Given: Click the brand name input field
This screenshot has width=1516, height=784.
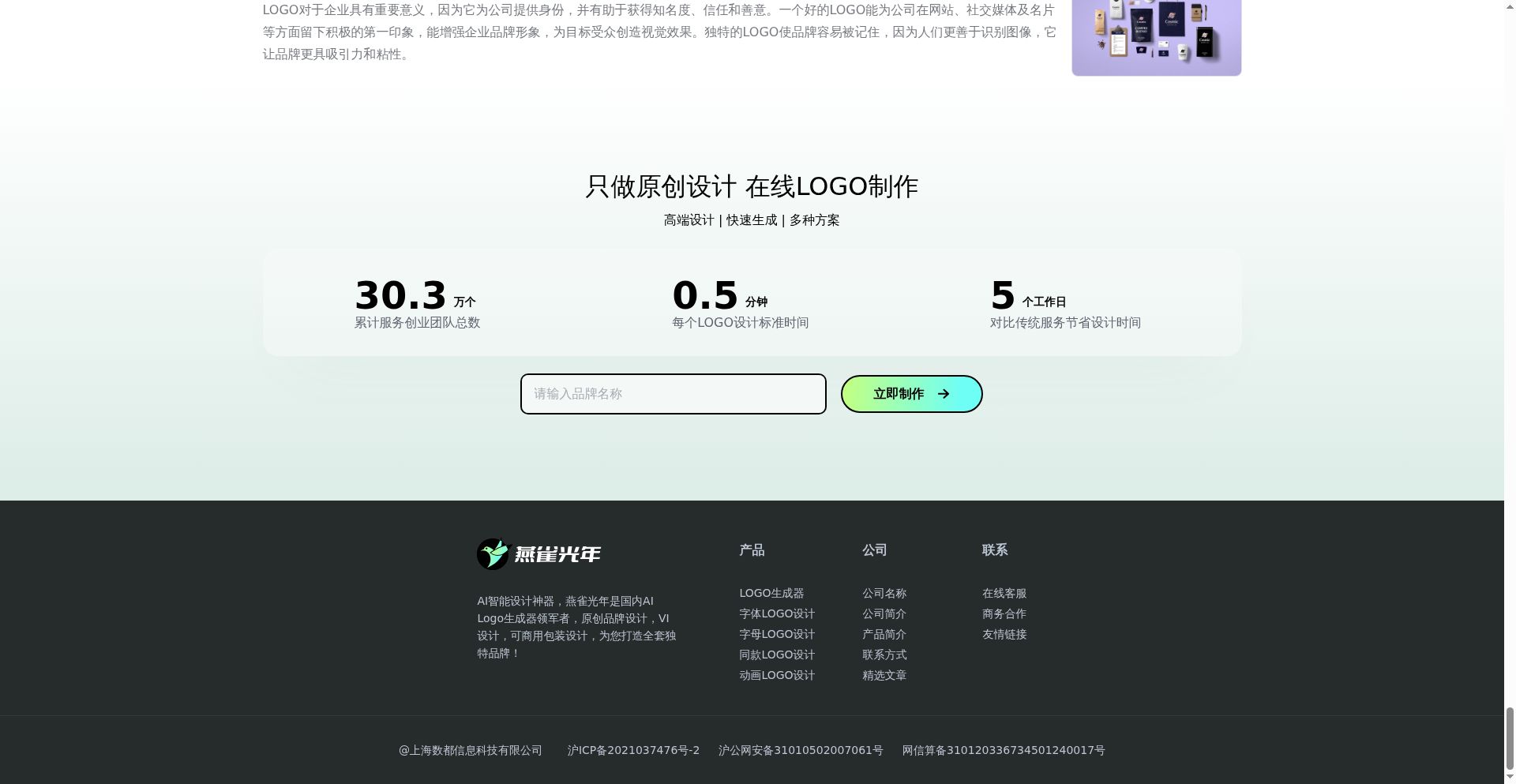Looking at the screenshot, I should tap(673, 393).
